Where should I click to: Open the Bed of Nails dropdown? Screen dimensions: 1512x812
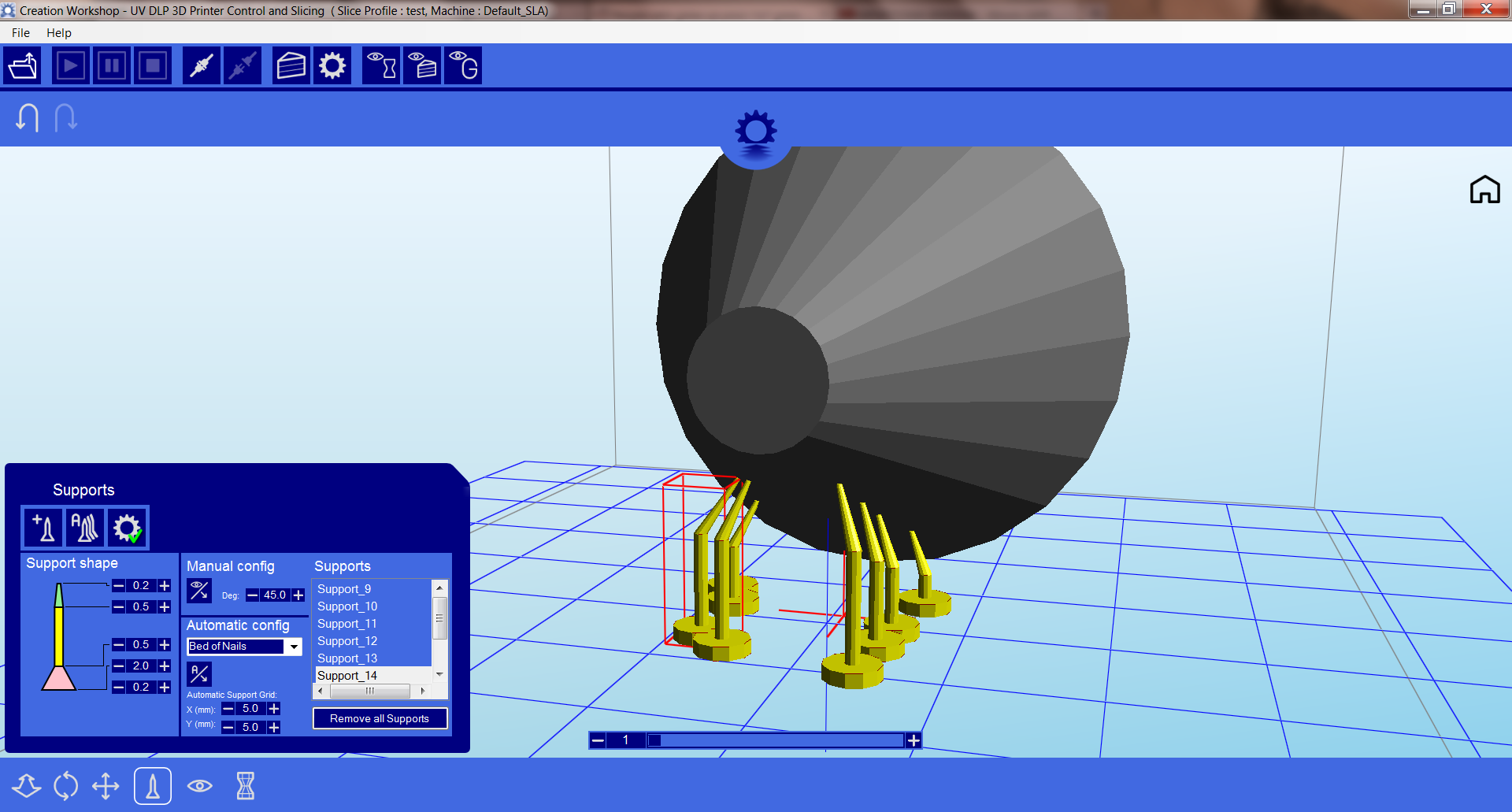click(294, 647)
